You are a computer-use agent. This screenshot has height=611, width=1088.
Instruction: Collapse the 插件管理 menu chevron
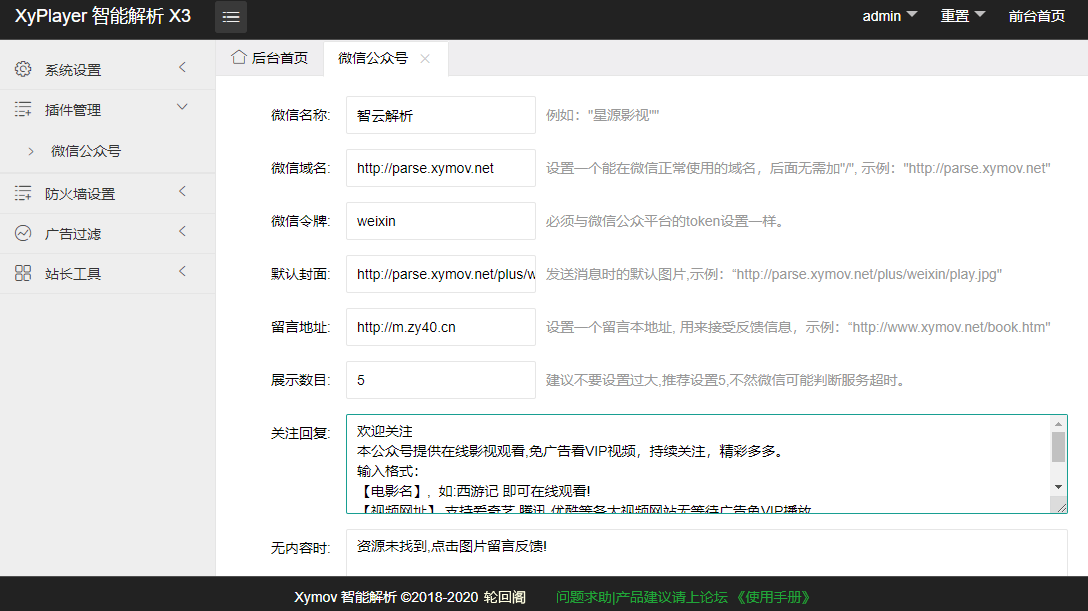[182, 107]
